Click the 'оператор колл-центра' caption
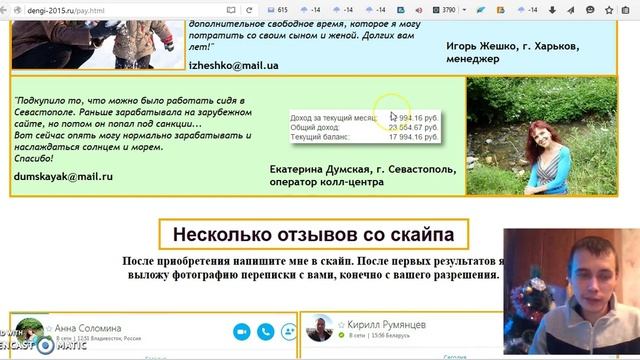640x360 pixels. 327,182
